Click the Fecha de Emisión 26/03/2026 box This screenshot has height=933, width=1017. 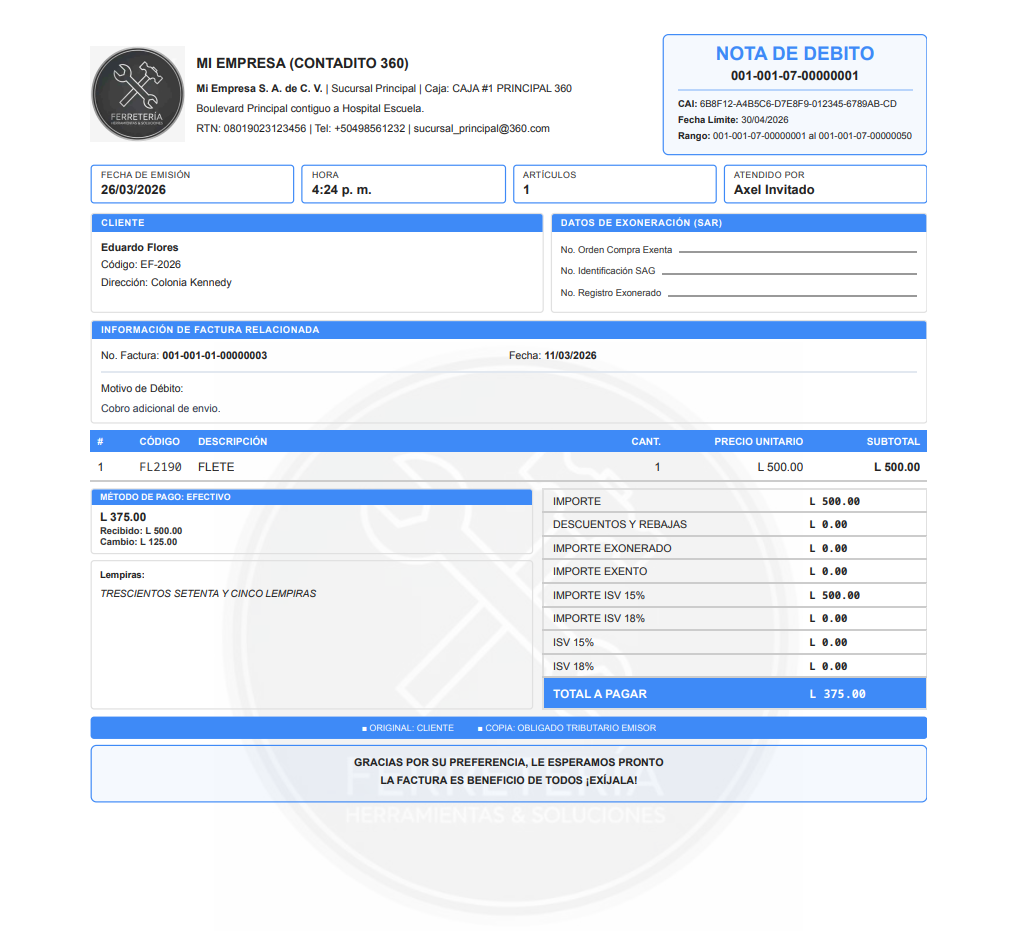192,184
